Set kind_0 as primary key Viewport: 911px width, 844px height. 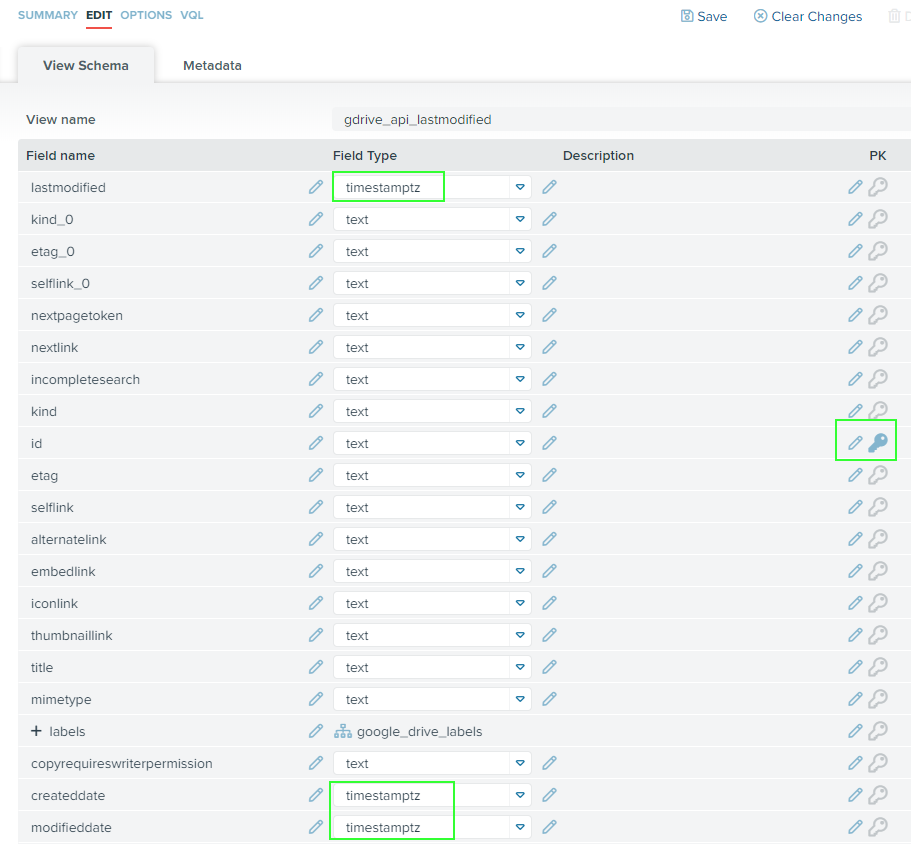[878, 219]
